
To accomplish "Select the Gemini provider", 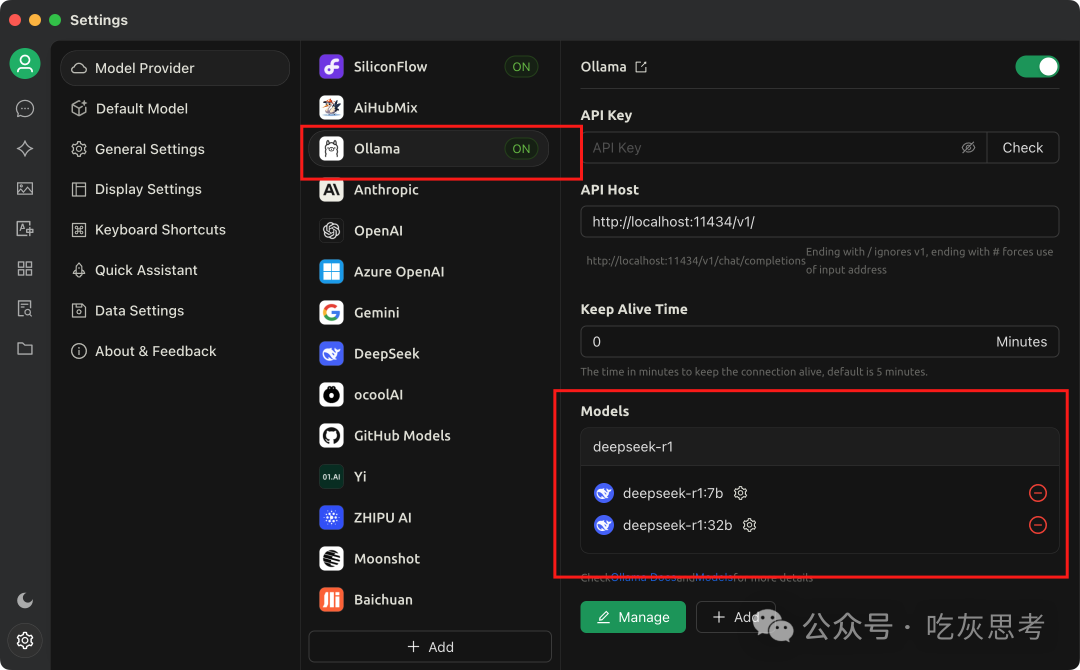I will (428, 313).
